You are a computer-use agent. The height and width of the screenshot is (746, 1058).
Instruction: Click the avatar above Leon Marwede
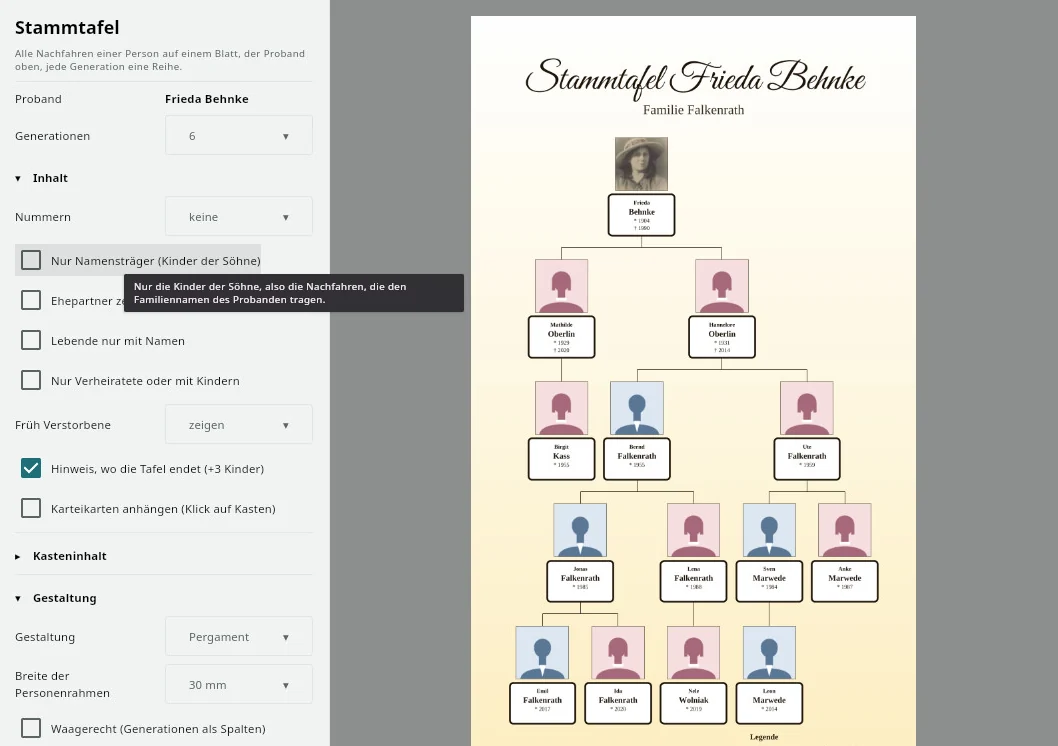(769, 652)
